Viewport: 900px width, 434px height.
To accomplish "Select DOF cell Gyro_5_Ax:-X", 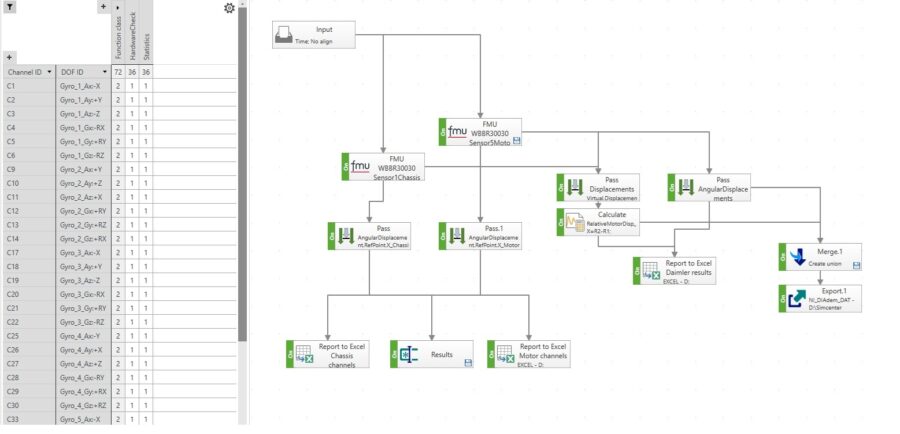I will click(83, 419).
